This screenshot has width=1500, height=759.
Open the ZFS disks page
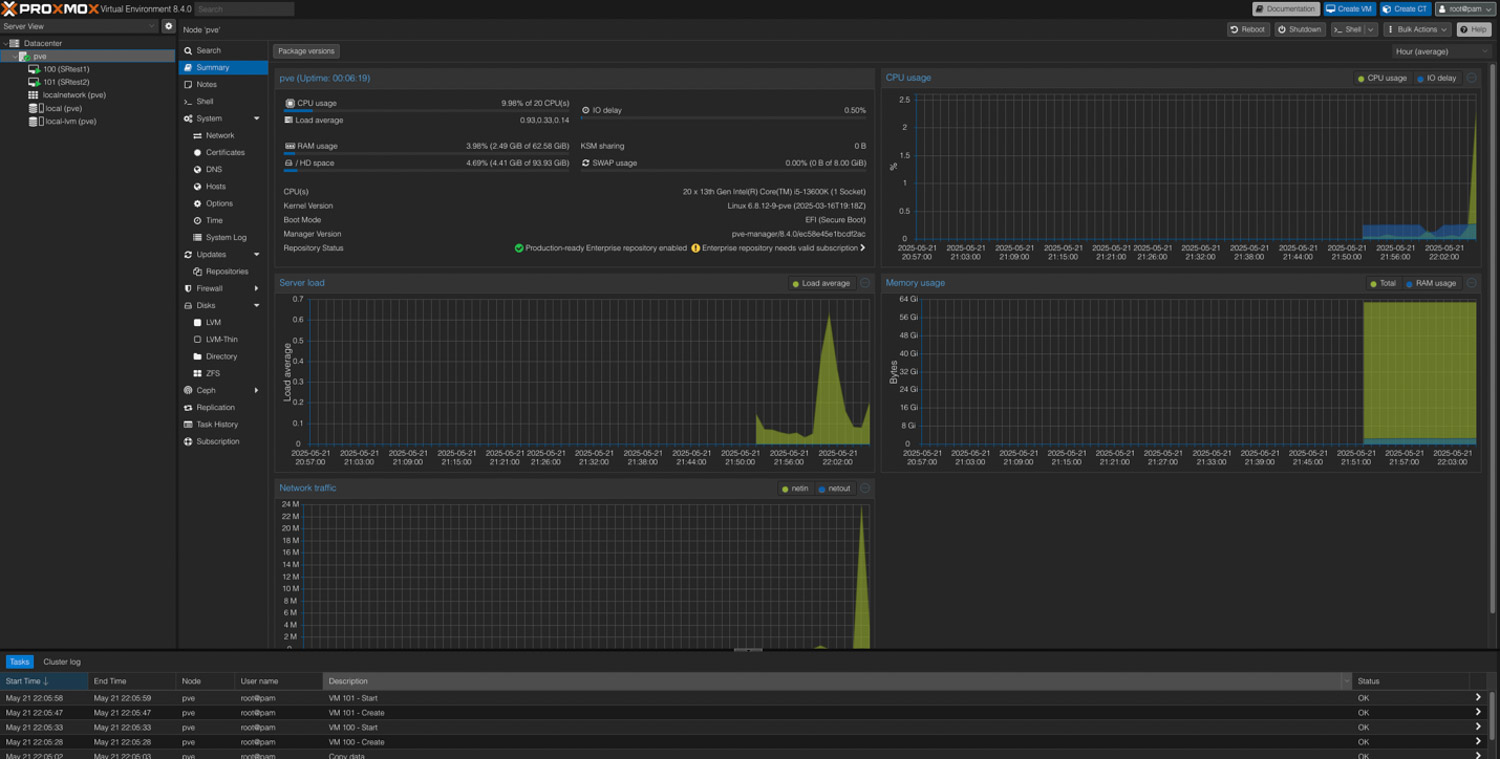213,373
